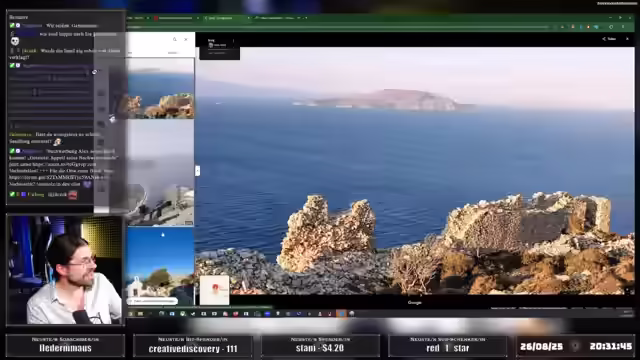Switch to the third browser tab
Viewport: 640px width, 360px height.
tap(227, 18)
